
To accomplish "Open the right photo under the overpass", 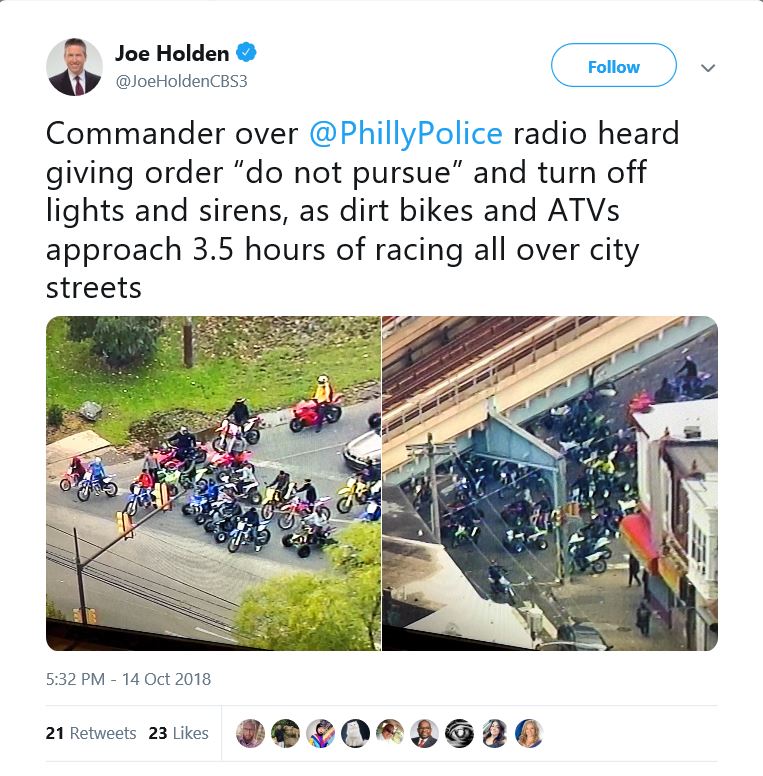I will click(x=550, y=483).
